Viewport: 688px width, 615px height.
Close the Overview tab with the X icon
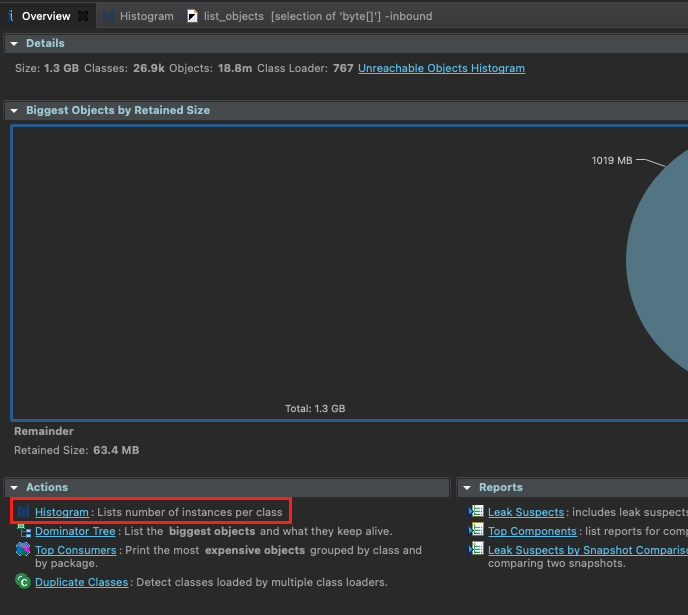click(x=82, y=16)
